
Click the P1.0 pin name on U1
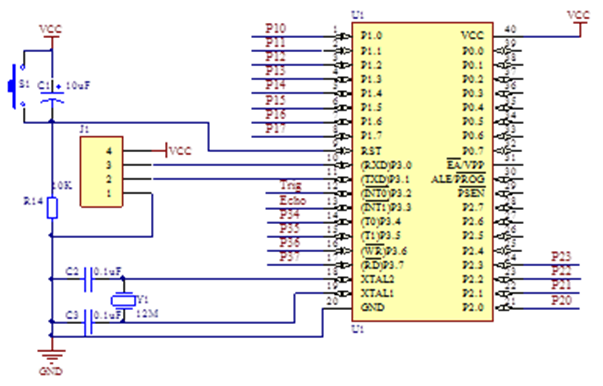tap(371, 36)
